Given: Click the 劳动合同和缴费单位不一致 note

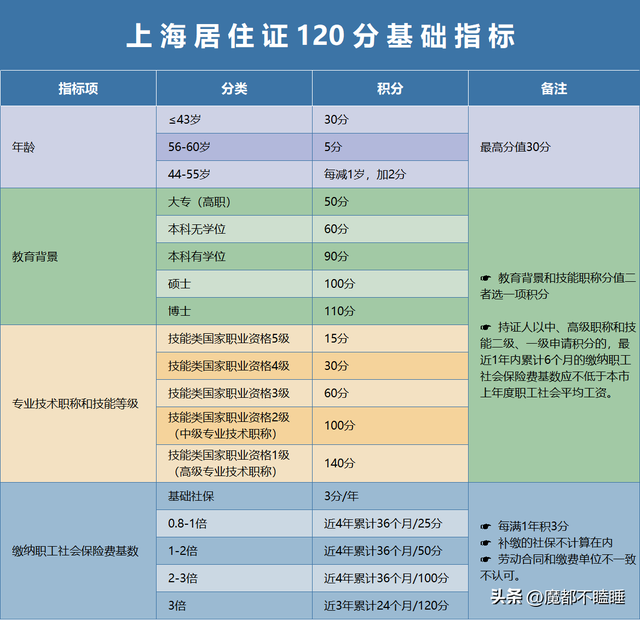Looking at the screenshot, I should coord(558,567).
